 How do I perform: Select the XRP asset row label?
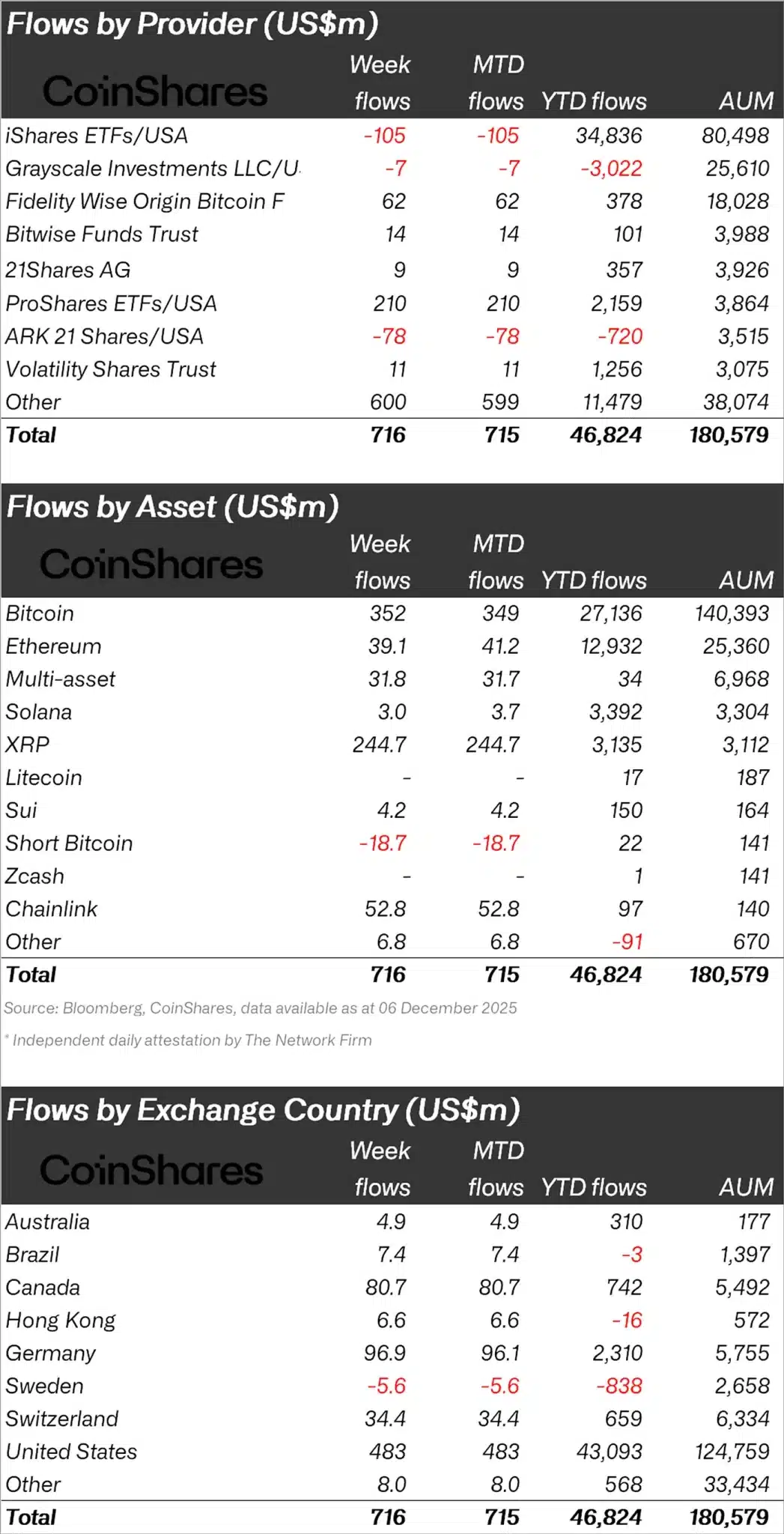pos(28,745)
